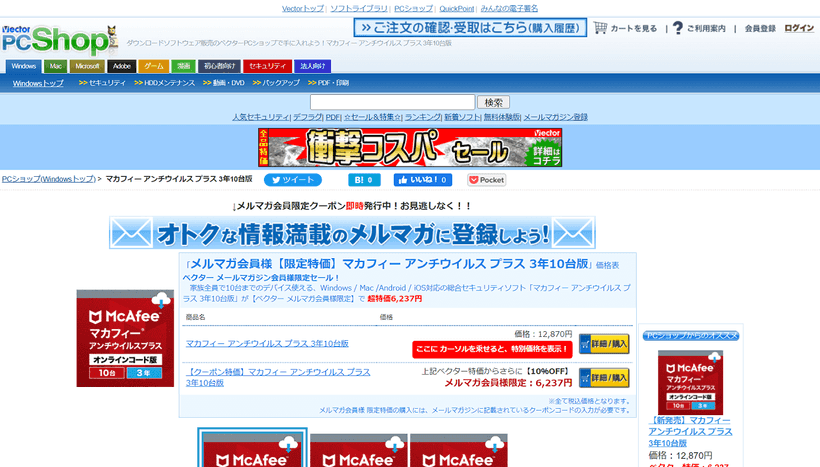
Task: Click the 価格表 label beside the title
Action: tap(607, 265)
